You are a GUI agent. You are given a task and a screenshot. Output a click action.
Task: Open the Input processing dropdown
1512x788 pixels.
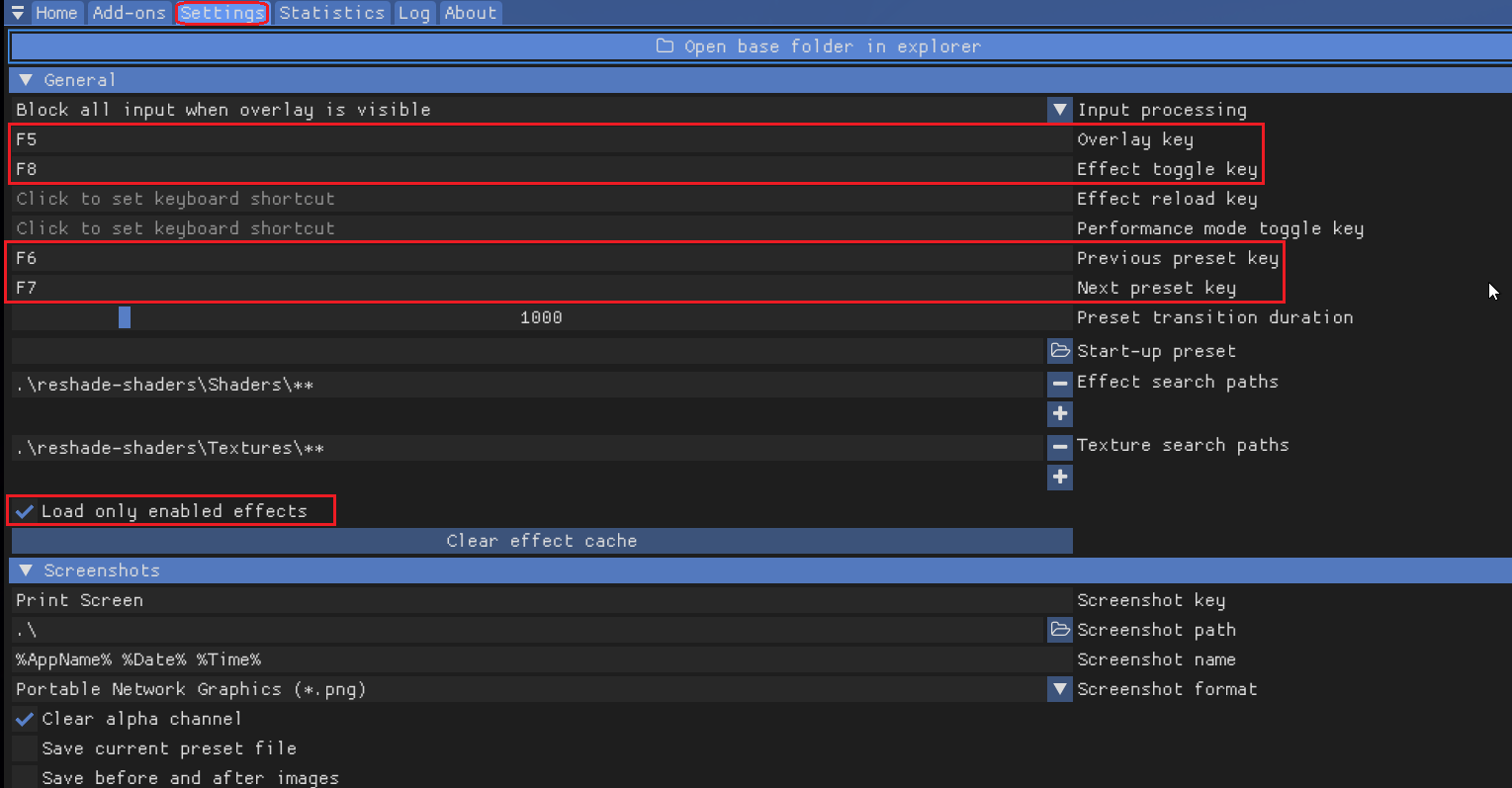[x=1060, y=110]
